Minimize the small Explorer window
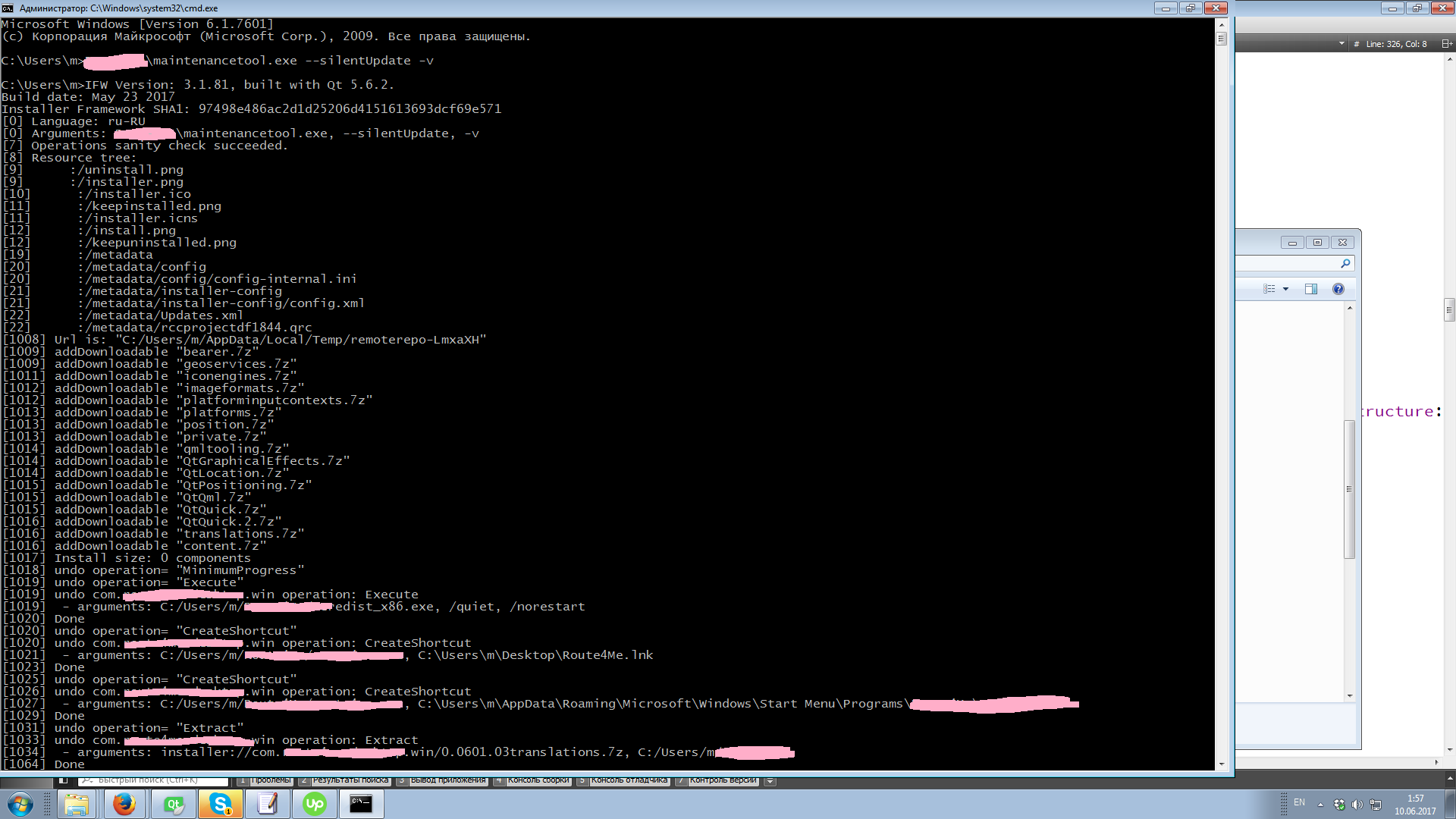The width and height of the screenshot is (1456, 819). click(1292, 243)
